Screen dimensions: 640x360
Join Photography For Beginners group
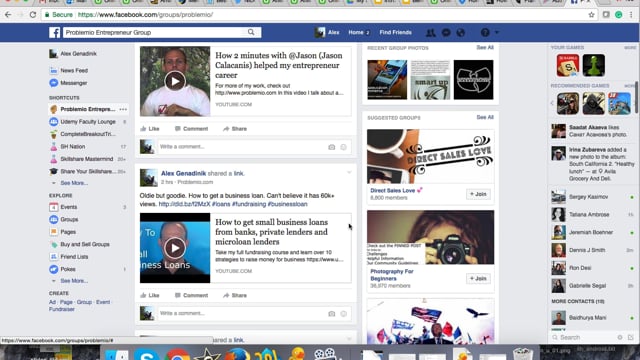478,278
